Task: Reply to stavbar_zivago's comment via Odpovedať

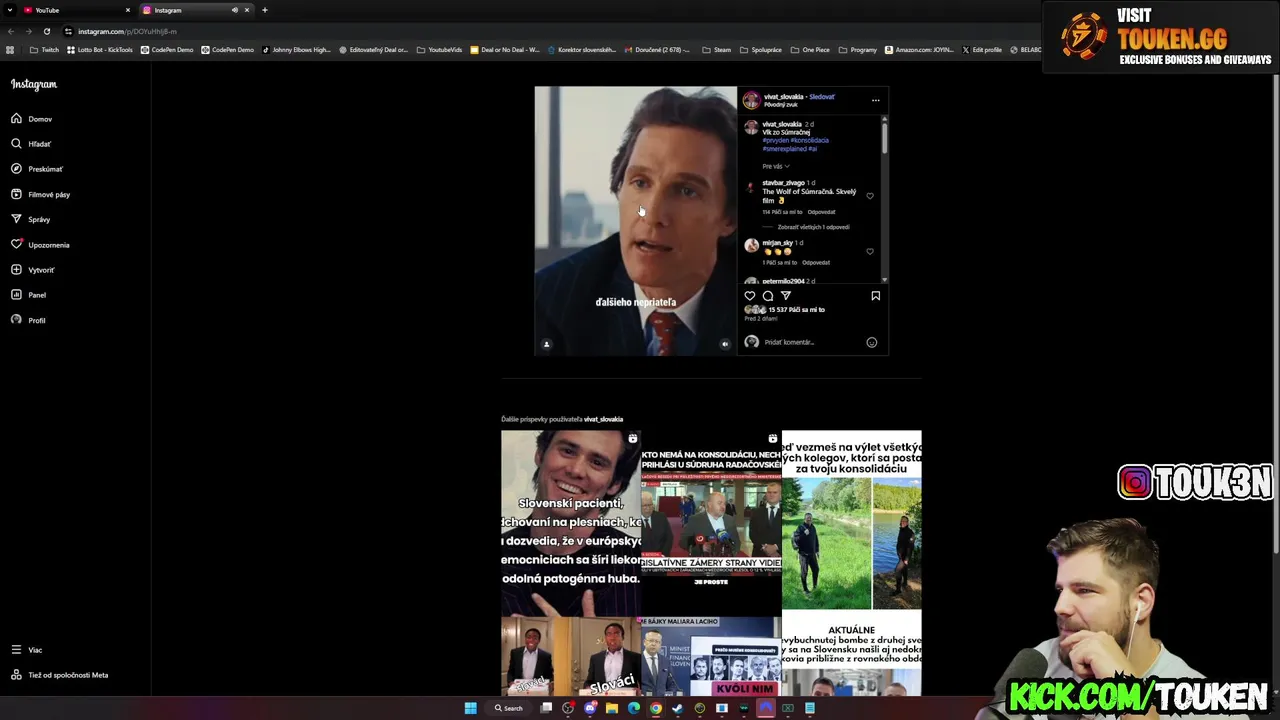Action: (821, 212)
